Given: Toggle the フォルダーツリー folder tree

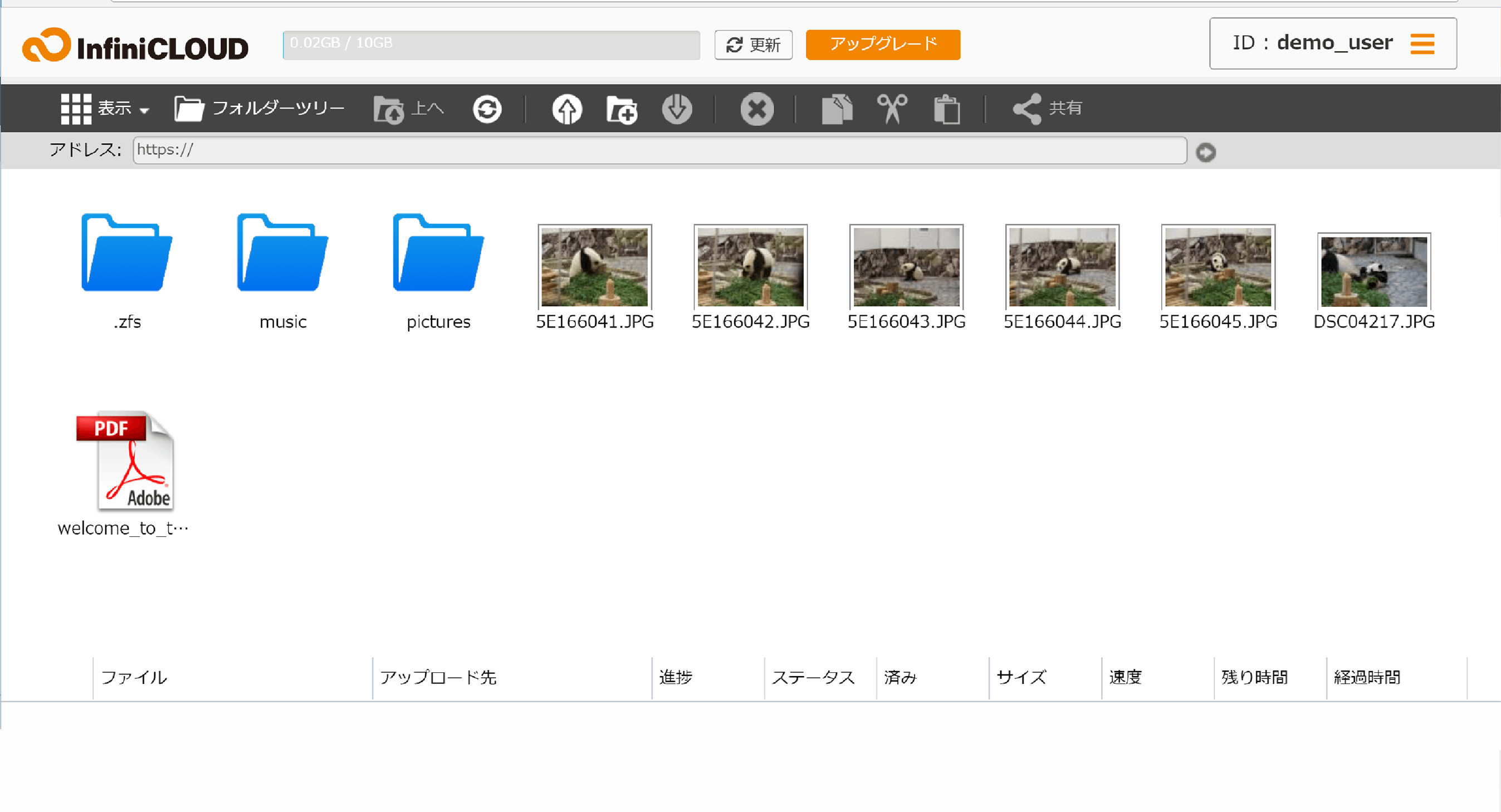Looking at the screenshot, I should click(260, 109).
